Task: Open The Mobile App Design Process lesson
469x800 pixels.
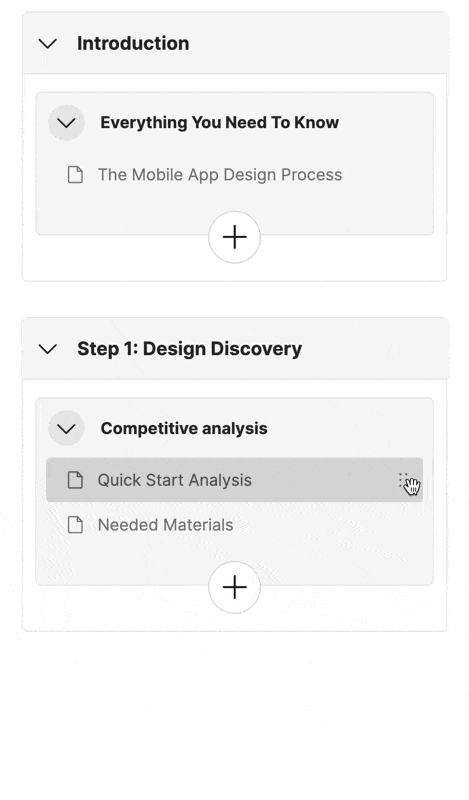Action: click(220, 174)
